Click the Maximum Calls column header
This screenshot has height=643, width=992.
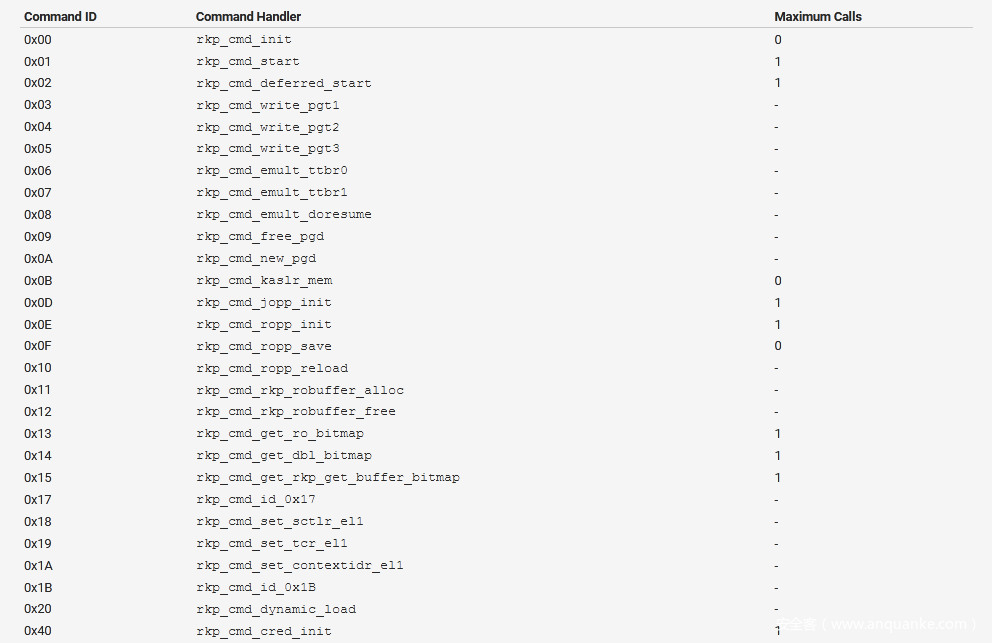click(817, 17)
